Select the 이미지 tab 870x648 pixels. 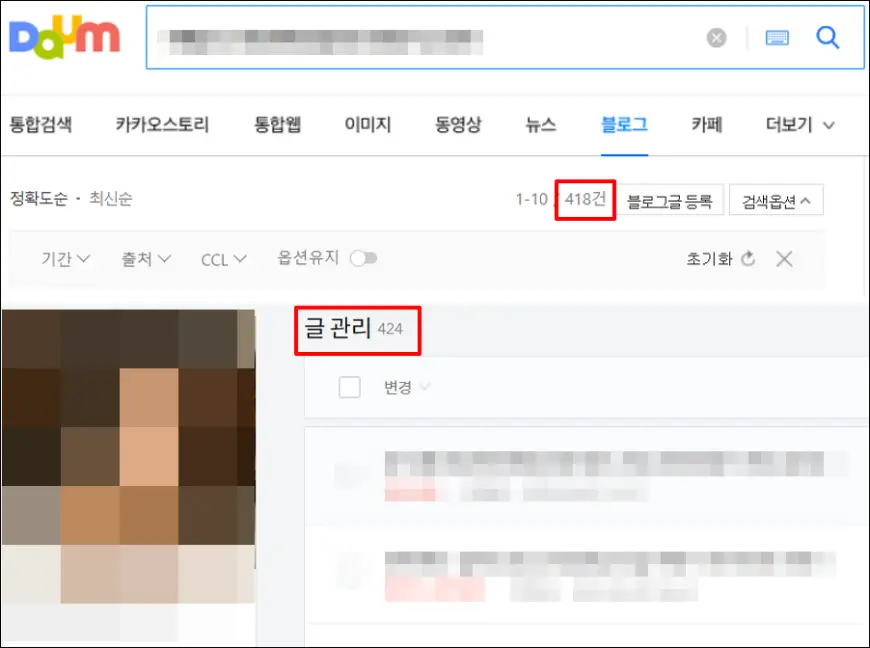(x=367, y=125)
